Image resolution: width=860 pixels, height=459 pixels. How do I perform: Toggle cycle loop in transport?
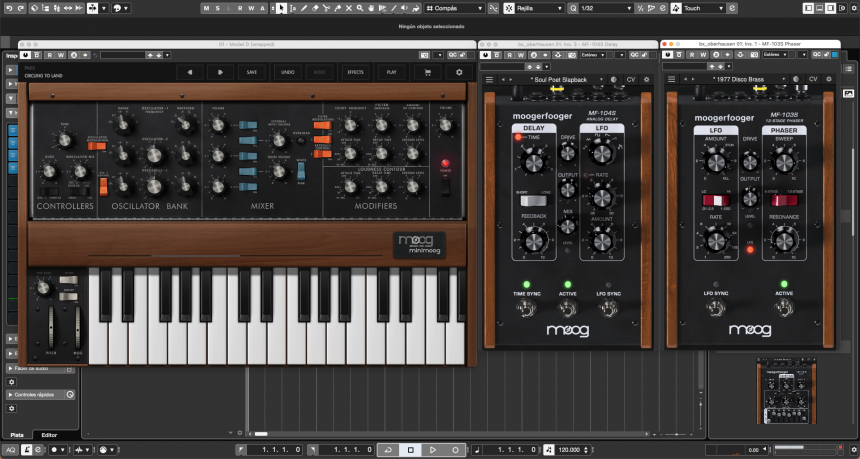point(388,450)
